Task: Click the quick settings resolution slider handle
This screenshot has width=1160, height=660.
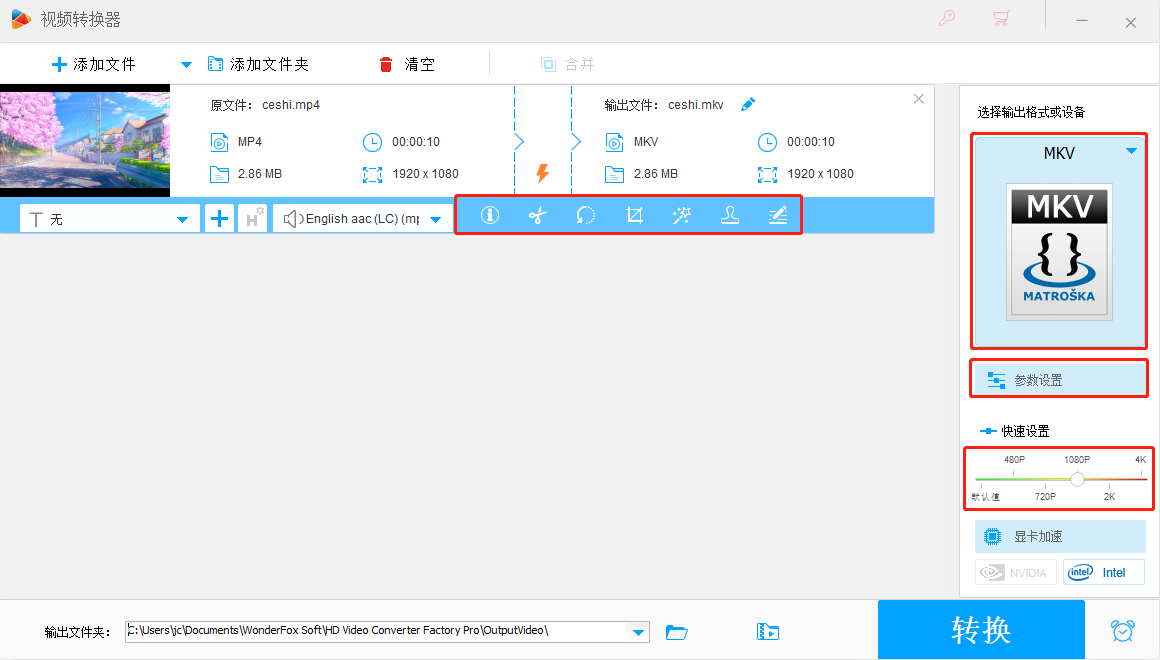Action: click(x=1077, y=479)
